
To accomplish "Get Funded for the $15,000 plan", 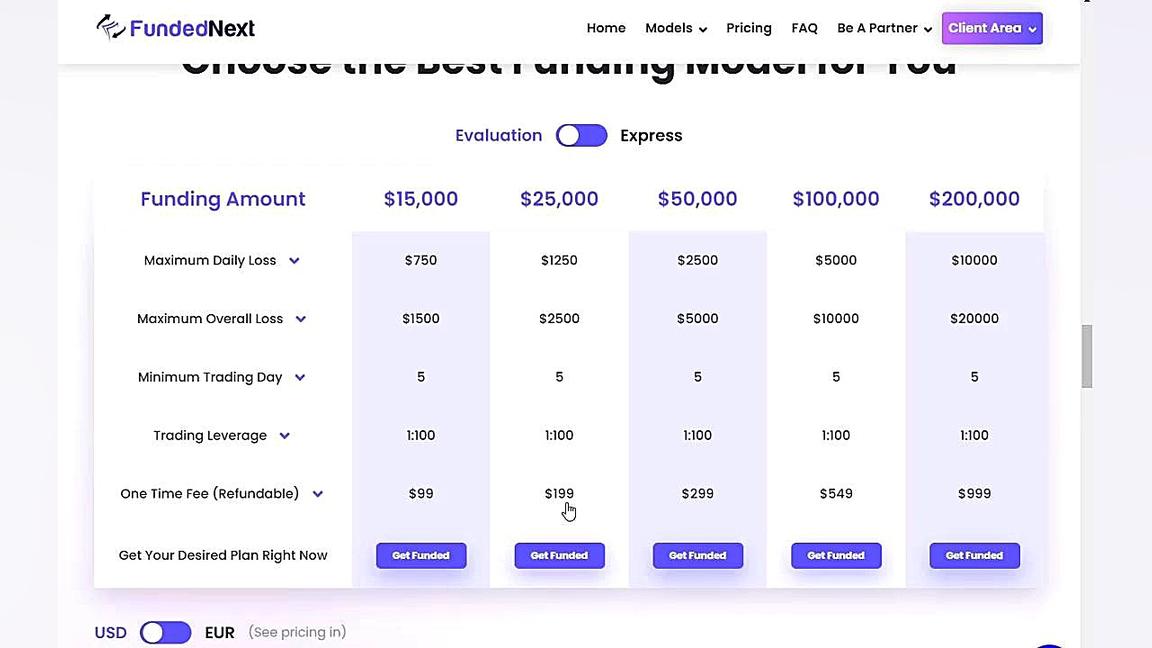I will [x=421, y=555].
